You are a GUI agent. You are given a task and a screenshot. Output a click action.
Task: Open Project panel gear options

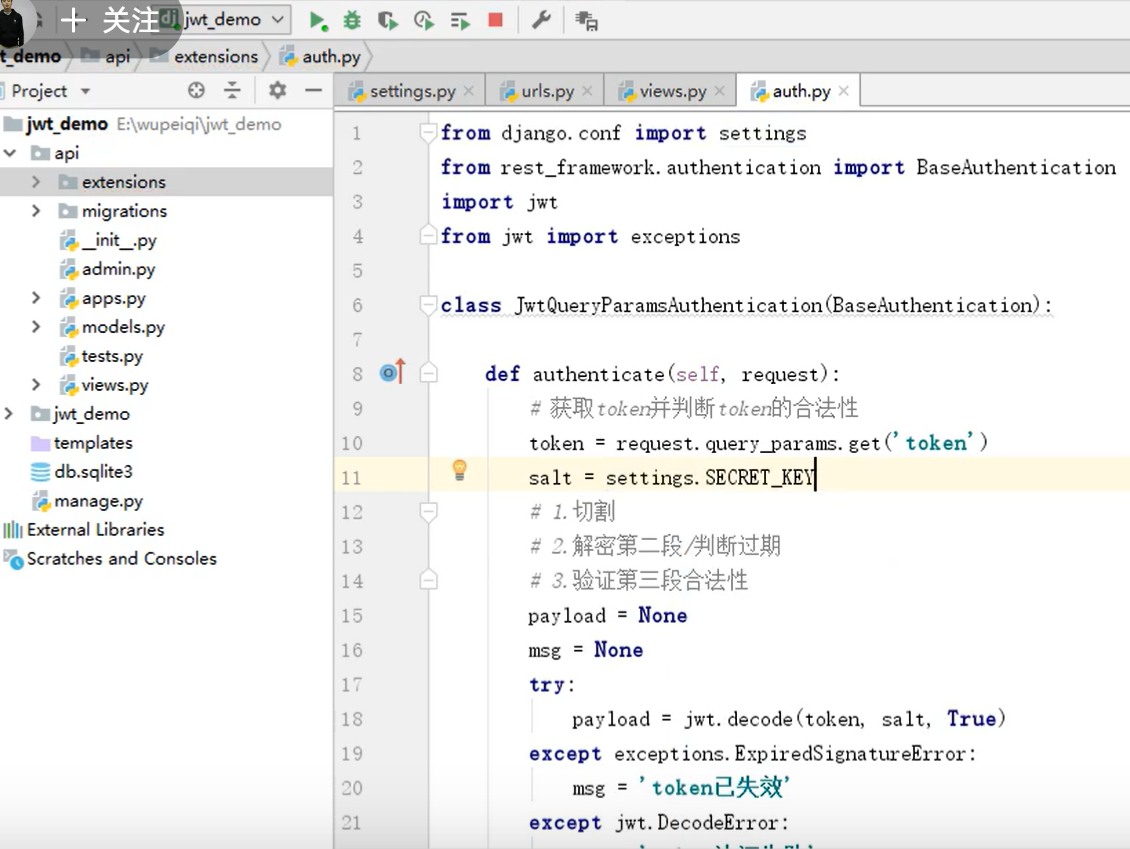click(x=277, y=91)
